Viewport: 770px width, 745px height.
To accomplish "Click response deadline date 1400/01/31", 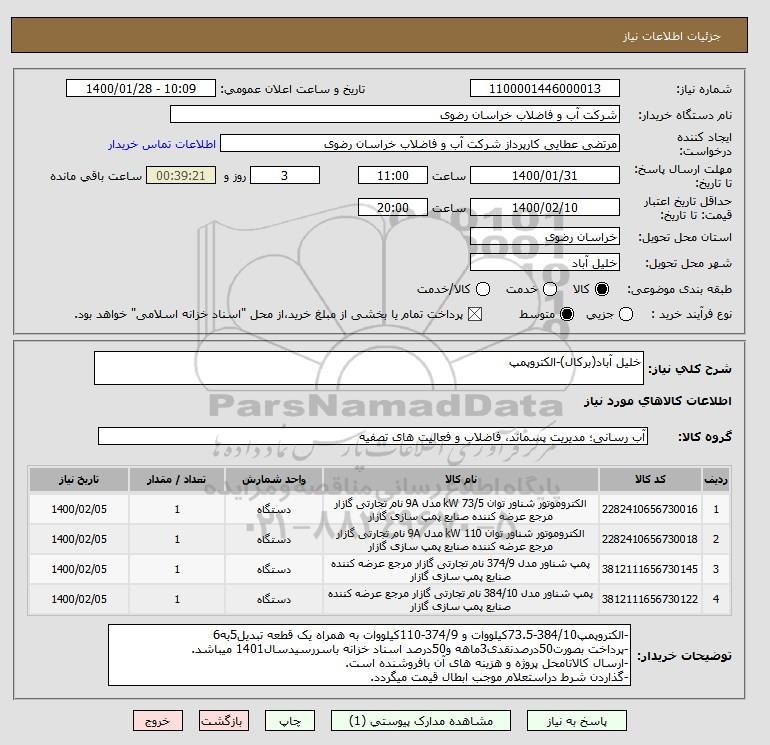I will click(x=545, y=175).
